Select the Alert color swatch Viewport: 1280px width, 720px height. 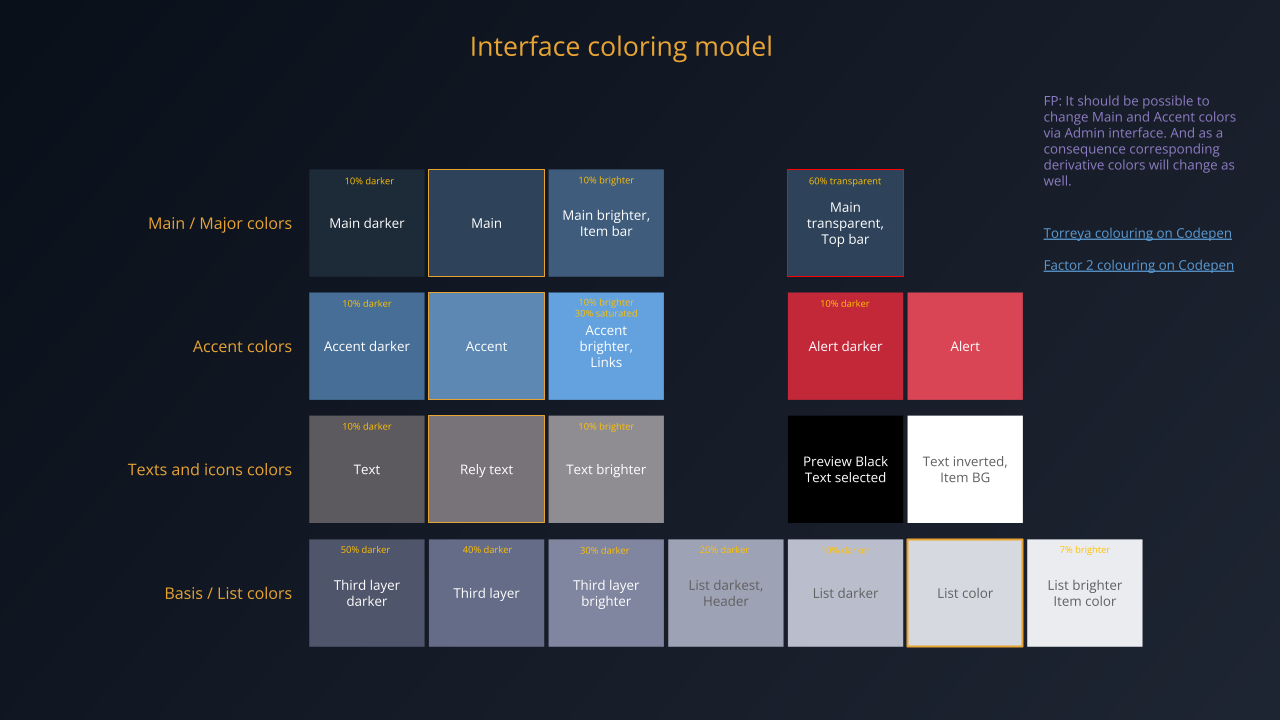(964, 345)
